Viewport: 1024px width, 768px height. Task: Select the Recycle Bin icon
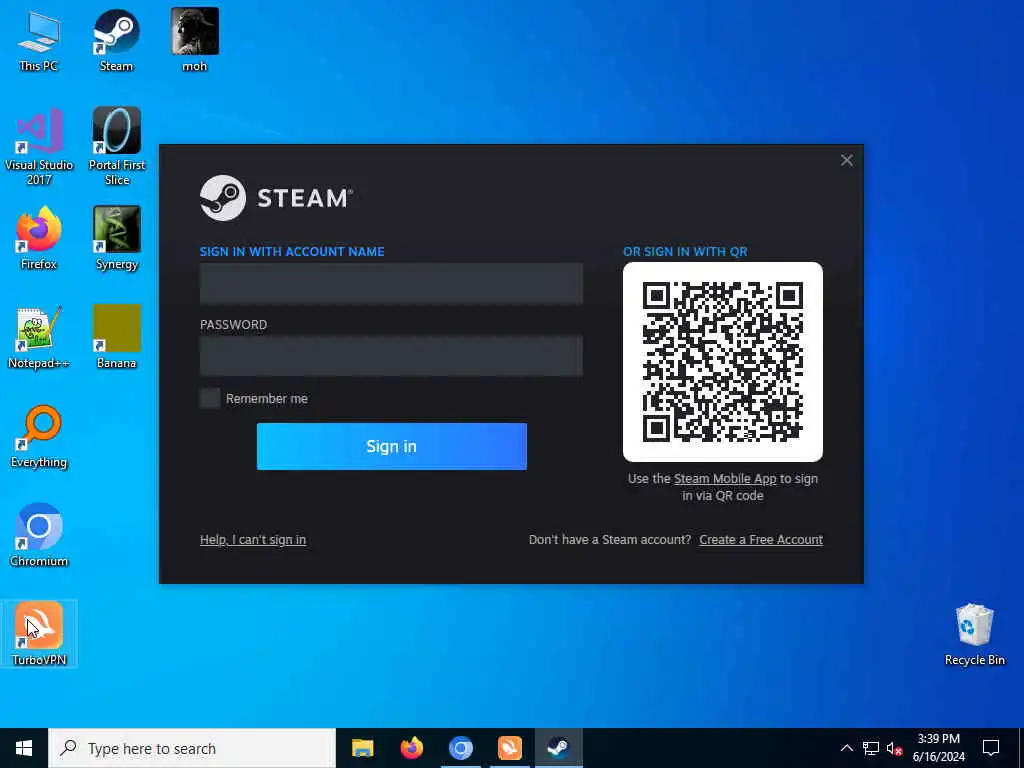coord(974,634)
